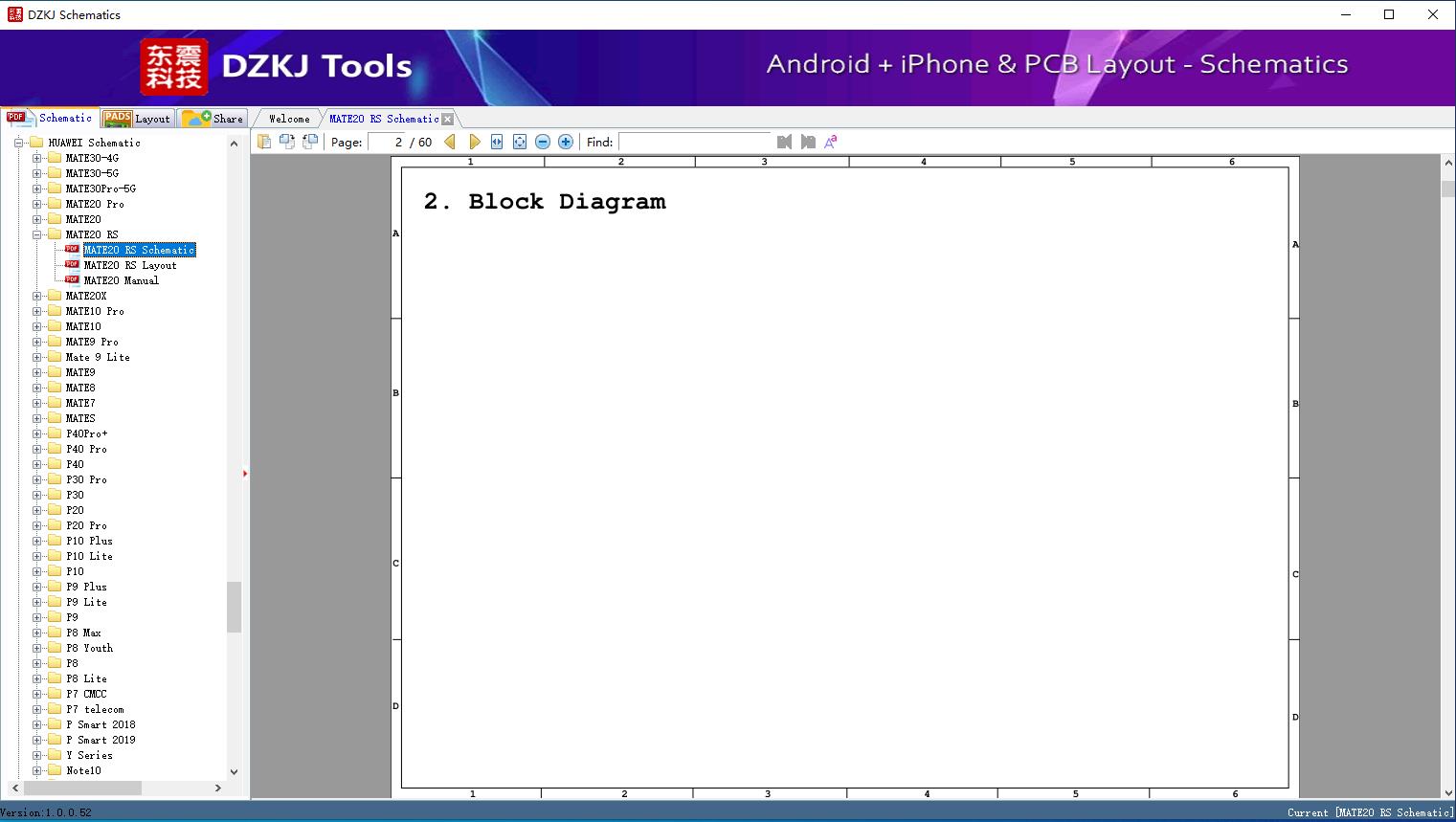Click the red arrow to collapse the side panel
Screen dimensions: 1456x822
pos(245,473)
